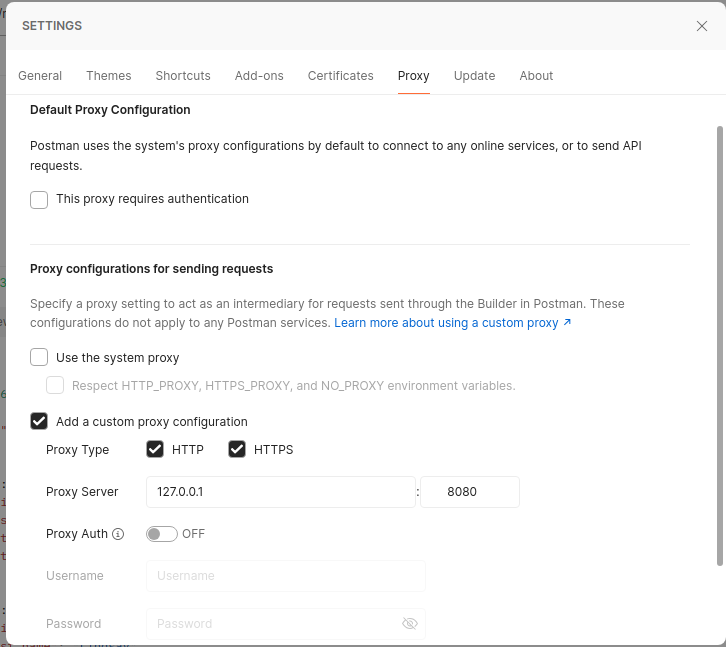The height and width of the screenshot is (647, 726).
Task: Enable 'This proxy requires authentication' checkbox
Action: point(39,199)
